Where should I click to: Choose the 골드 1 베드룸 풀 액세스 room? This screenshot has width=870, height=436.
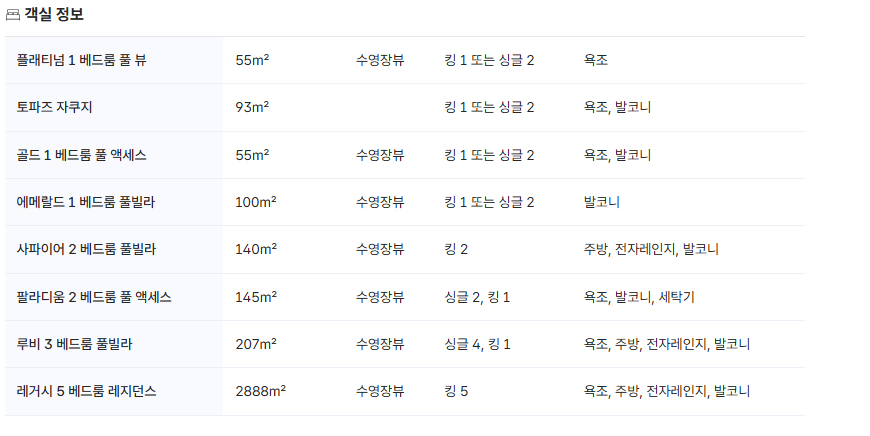tap(82, 155)
